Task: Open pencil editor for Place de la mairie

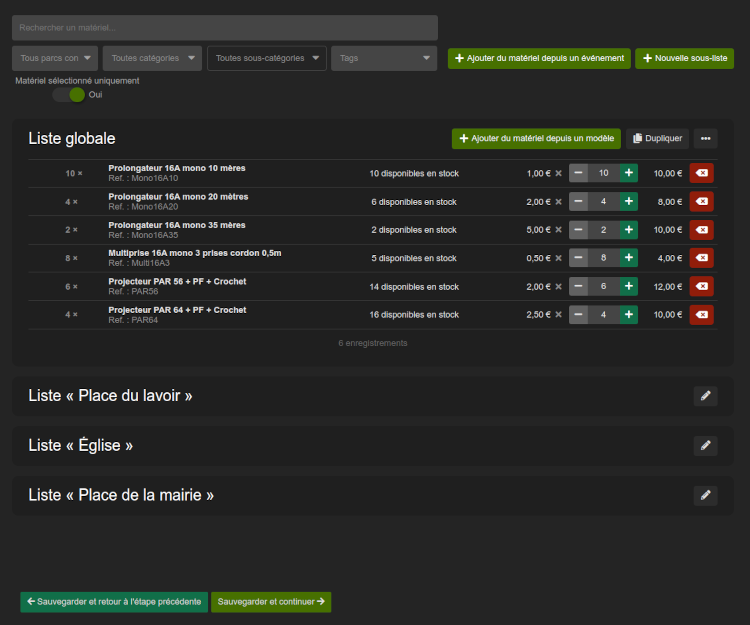Action: tap(705, 495)
